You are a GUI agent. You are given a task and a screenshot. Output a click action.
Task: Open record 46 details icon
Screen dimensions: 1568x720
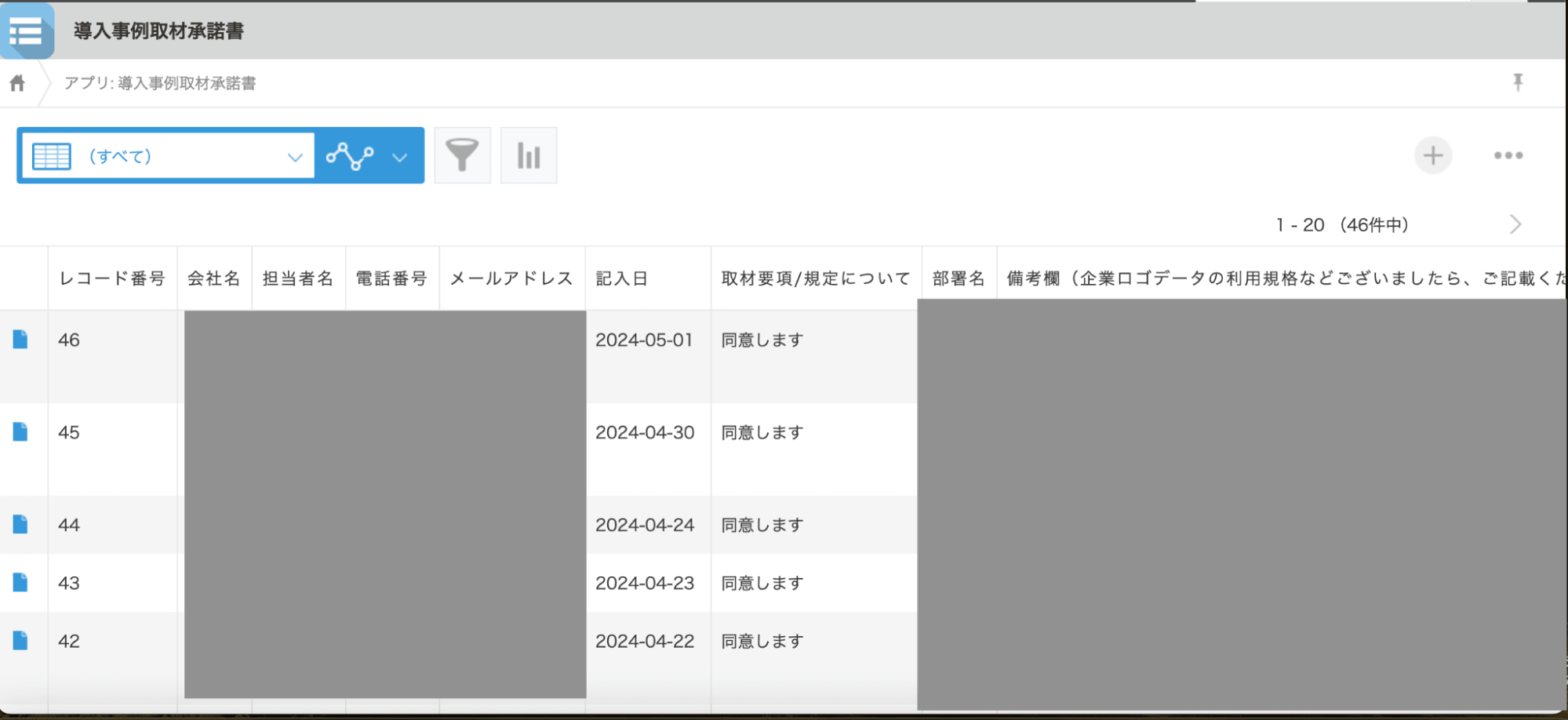tap(20, 340)
